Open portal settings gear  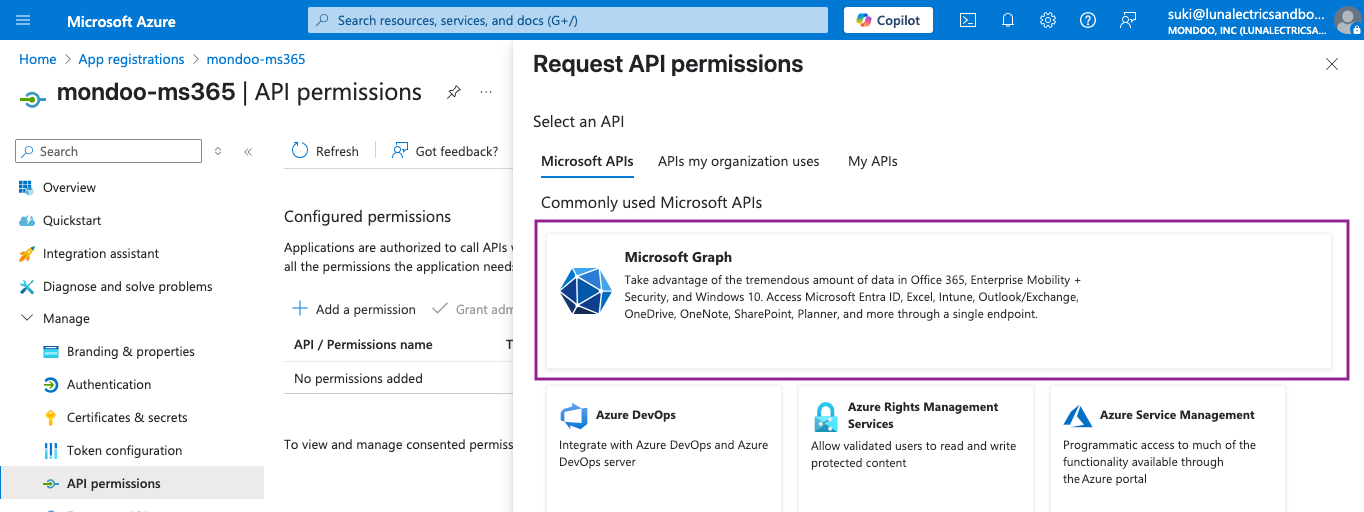(x=1048, y=20)
